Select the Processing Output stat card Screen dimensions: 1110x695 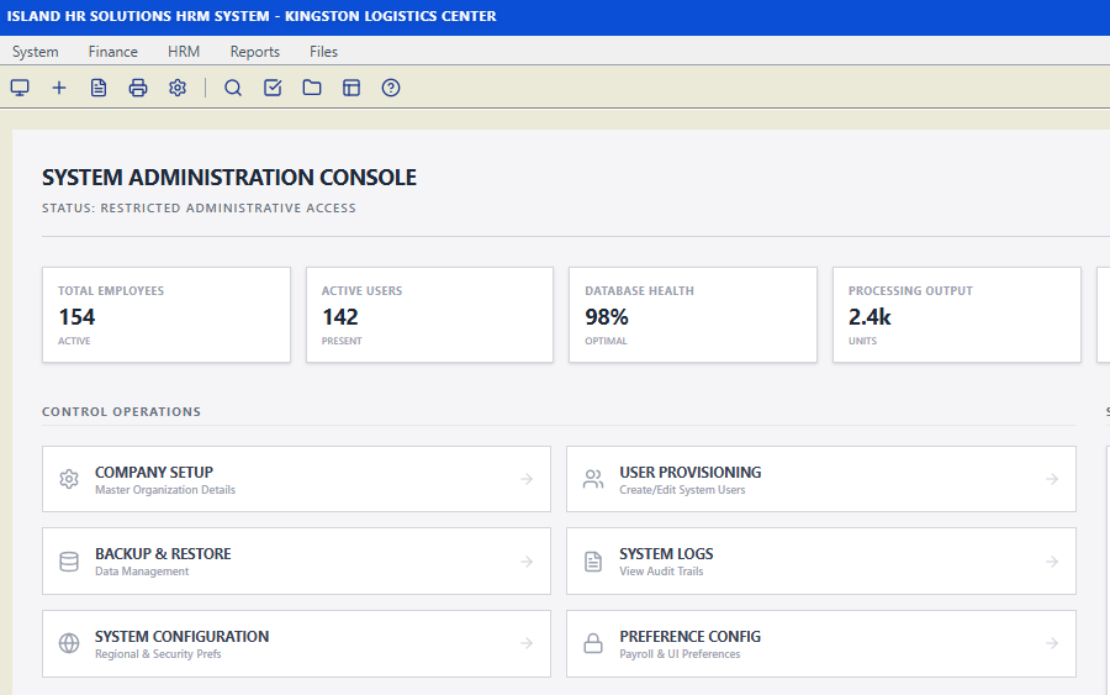[x=957, y=315]
